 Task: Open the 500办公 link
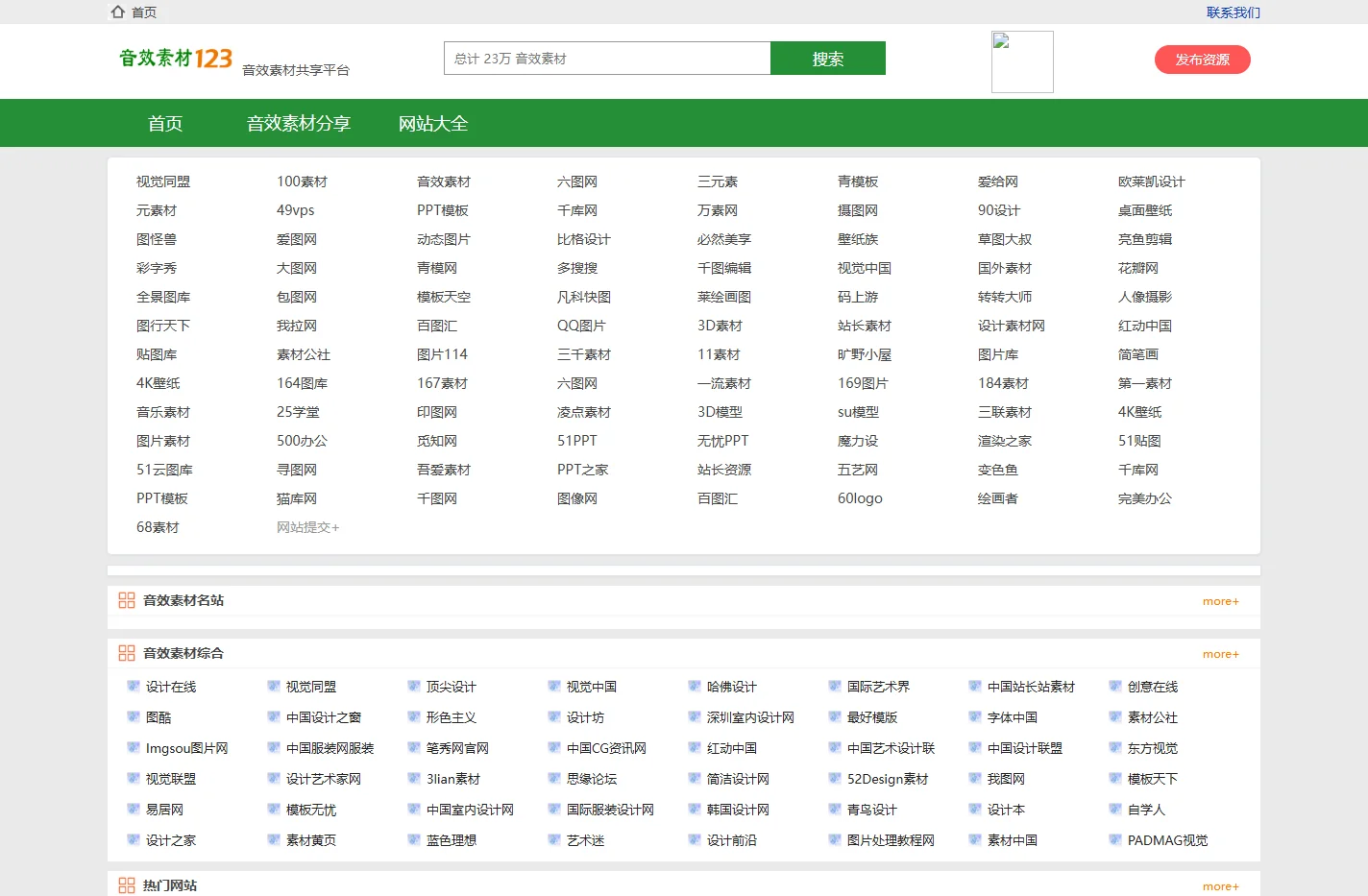coord(303,441)
